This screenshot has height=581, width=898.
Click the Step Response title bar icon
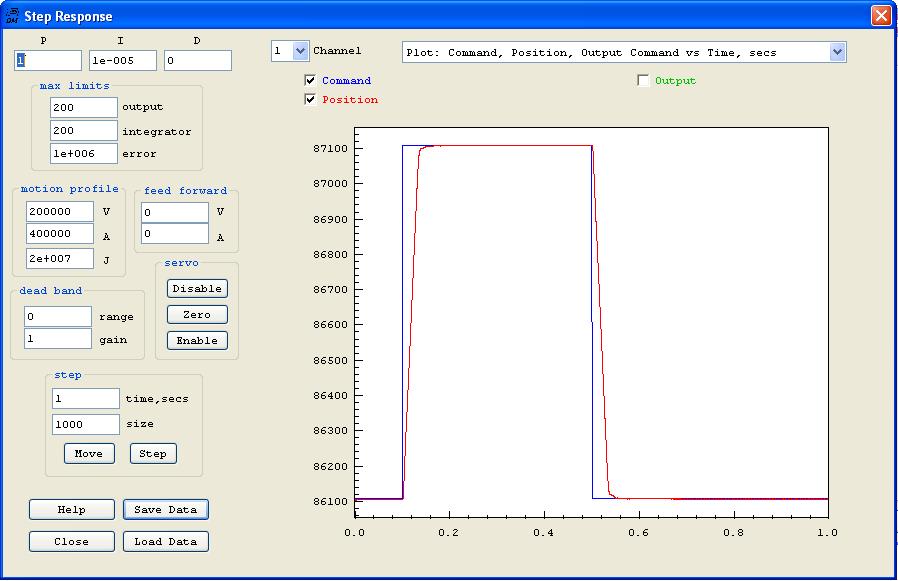[x=12, y=15]
